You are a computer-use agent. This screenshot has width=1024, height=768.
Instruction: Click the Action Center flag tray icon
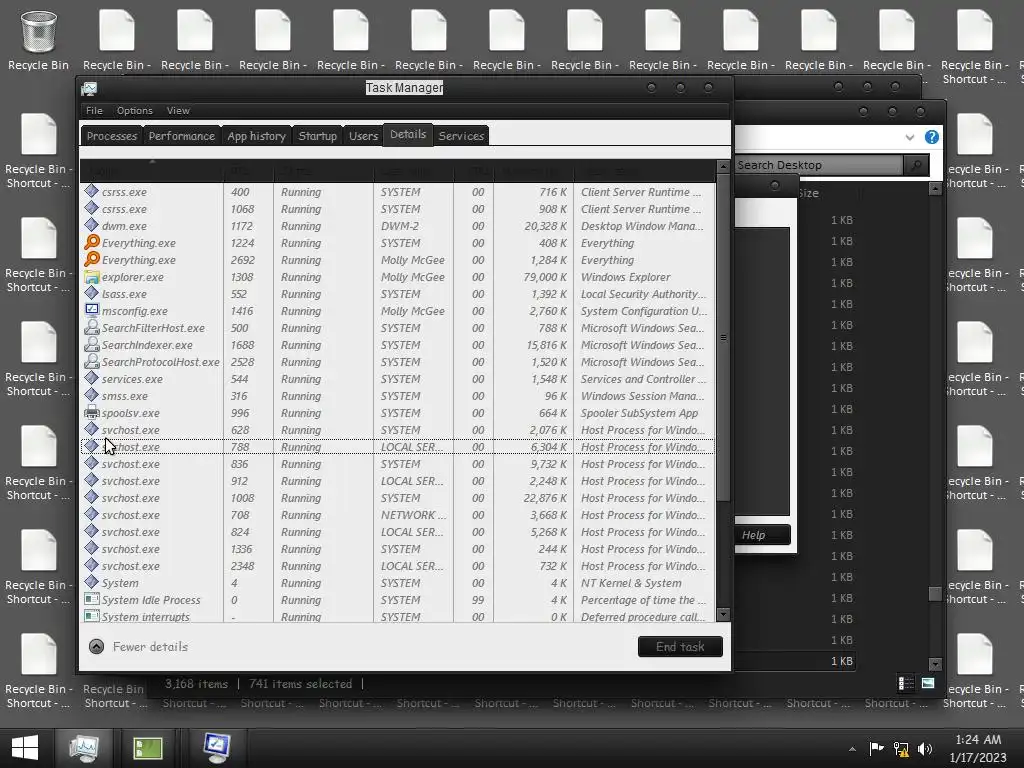point(876,749)
